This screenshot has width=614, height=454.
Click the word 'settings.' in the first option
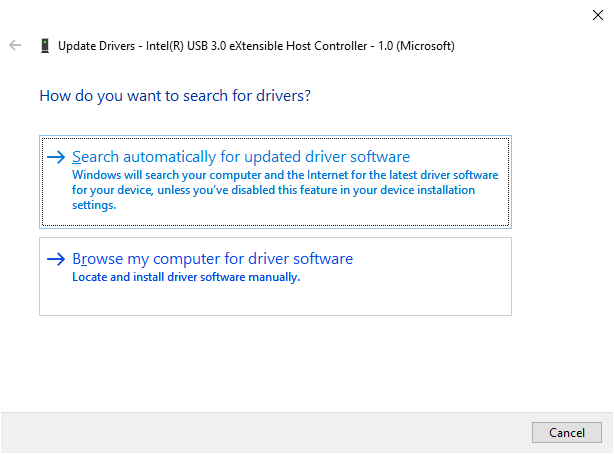point(94,205)
